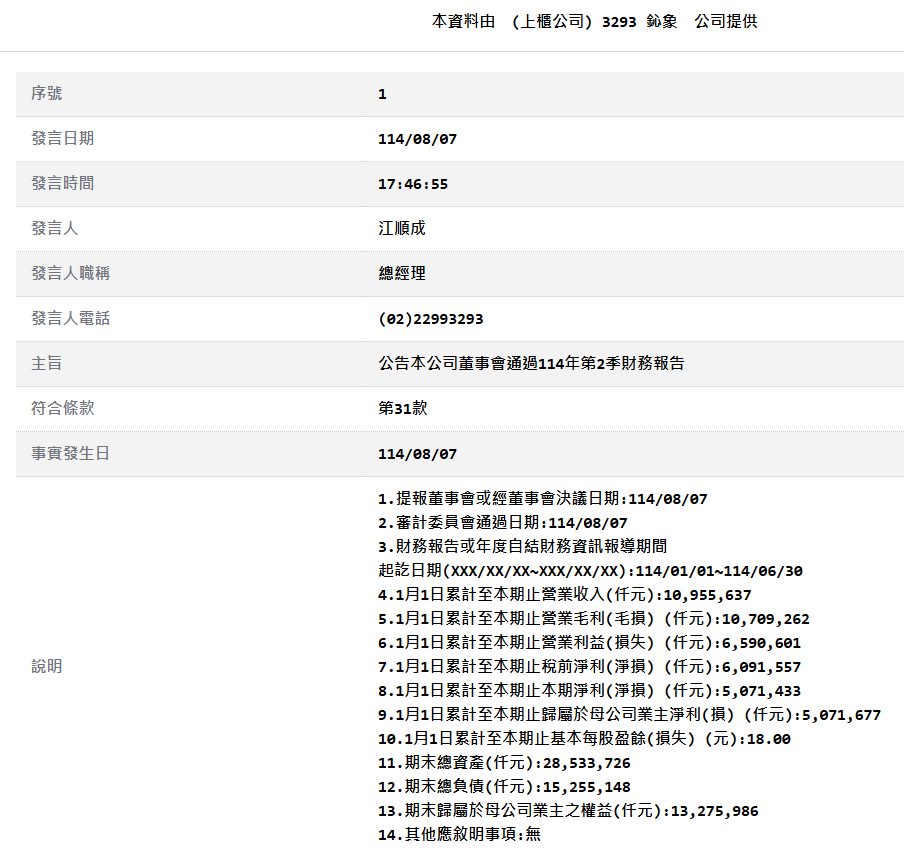This screenshot has height=852, width=904.
Task: Click line 7 稅前淨利 6,091,557
Action: 590,667
